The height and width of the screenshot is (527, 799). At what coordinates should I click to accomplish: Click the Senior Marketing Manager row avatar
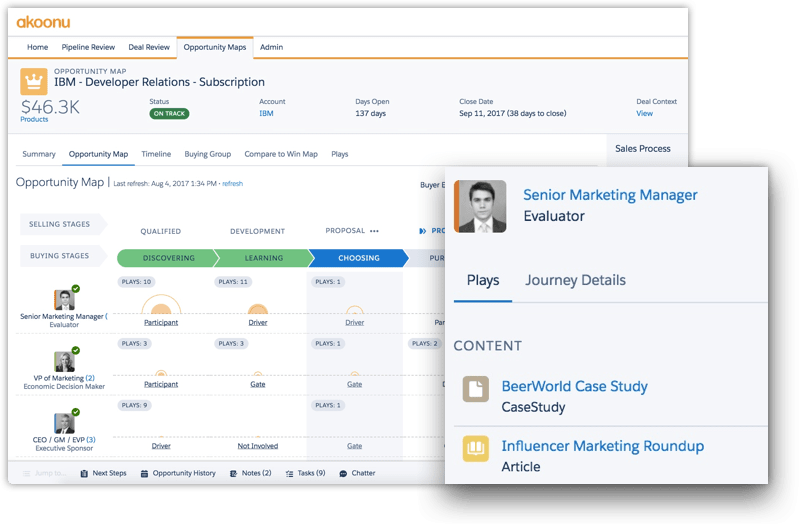(64, 300)
